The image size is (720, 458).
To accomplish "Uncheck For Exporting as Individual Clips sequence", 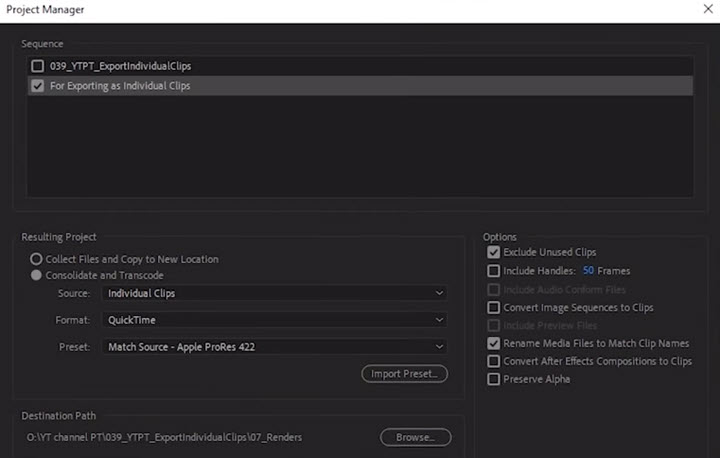I will (x=37, y=86).
